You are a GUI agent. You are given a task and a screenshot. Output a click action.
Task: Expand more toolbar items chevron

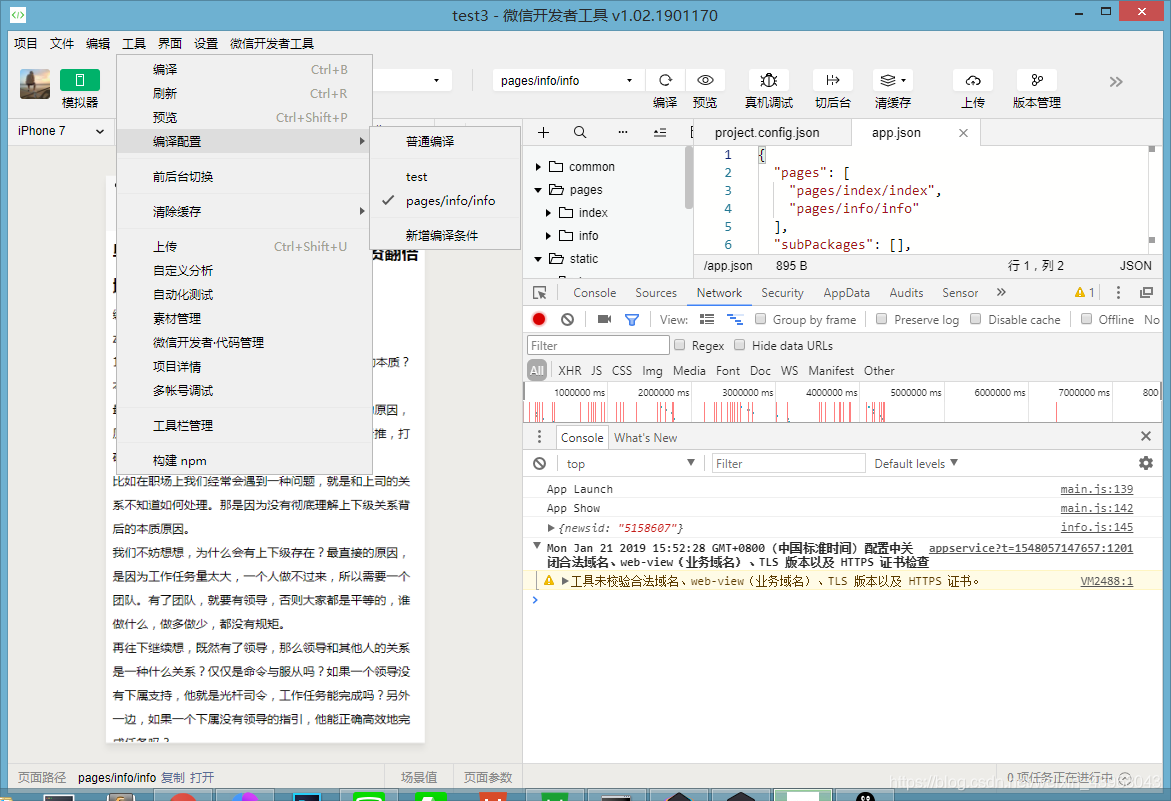[x=1116, y=81]
